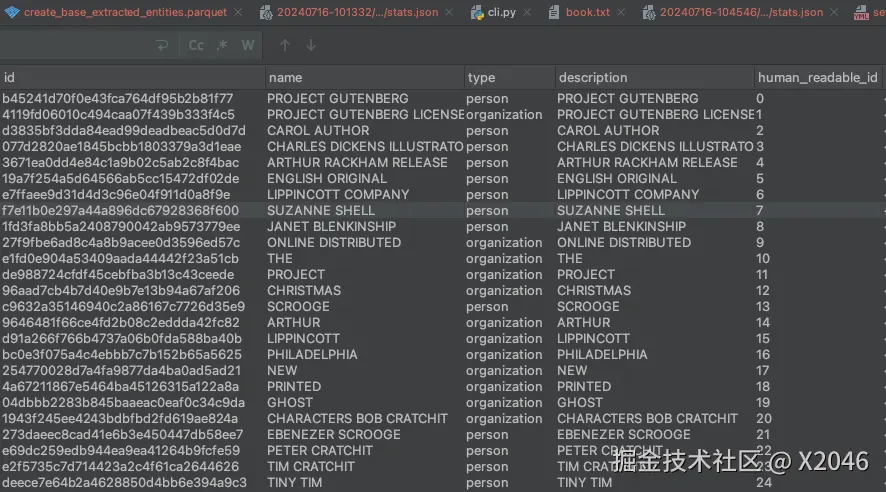Switch to the 20240716-101332 stats.json tab

[357, 12]
